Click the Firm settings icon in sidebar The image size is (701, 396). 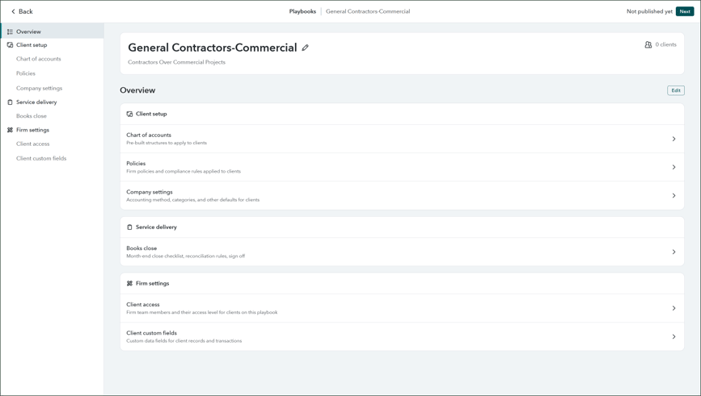click(10, 130)
